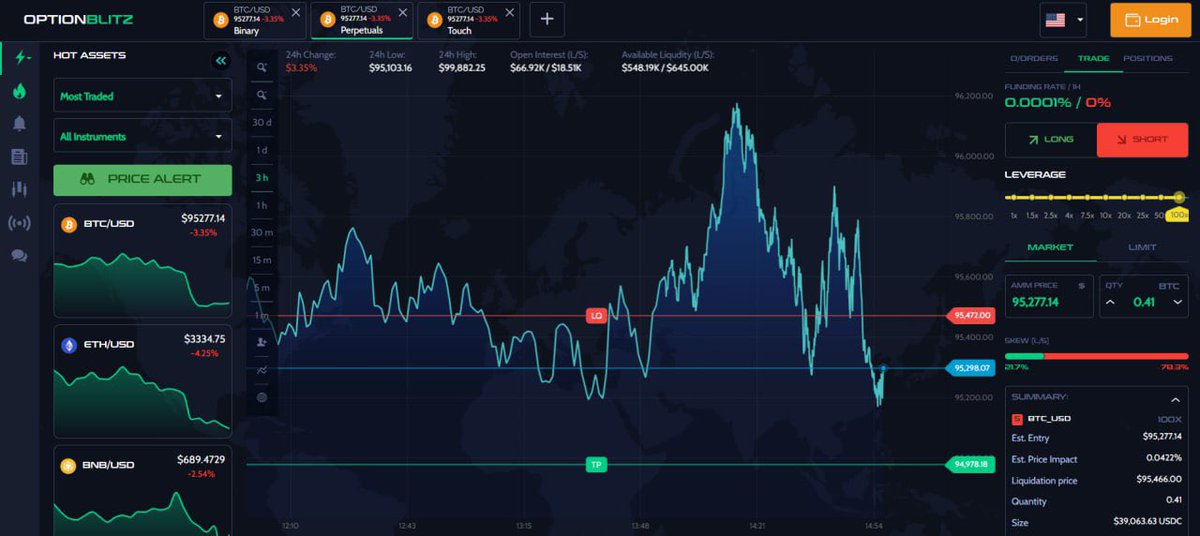Set chart timeframe to 1 d
This screenshot has width=1200, height=536.
coord(262,150)
